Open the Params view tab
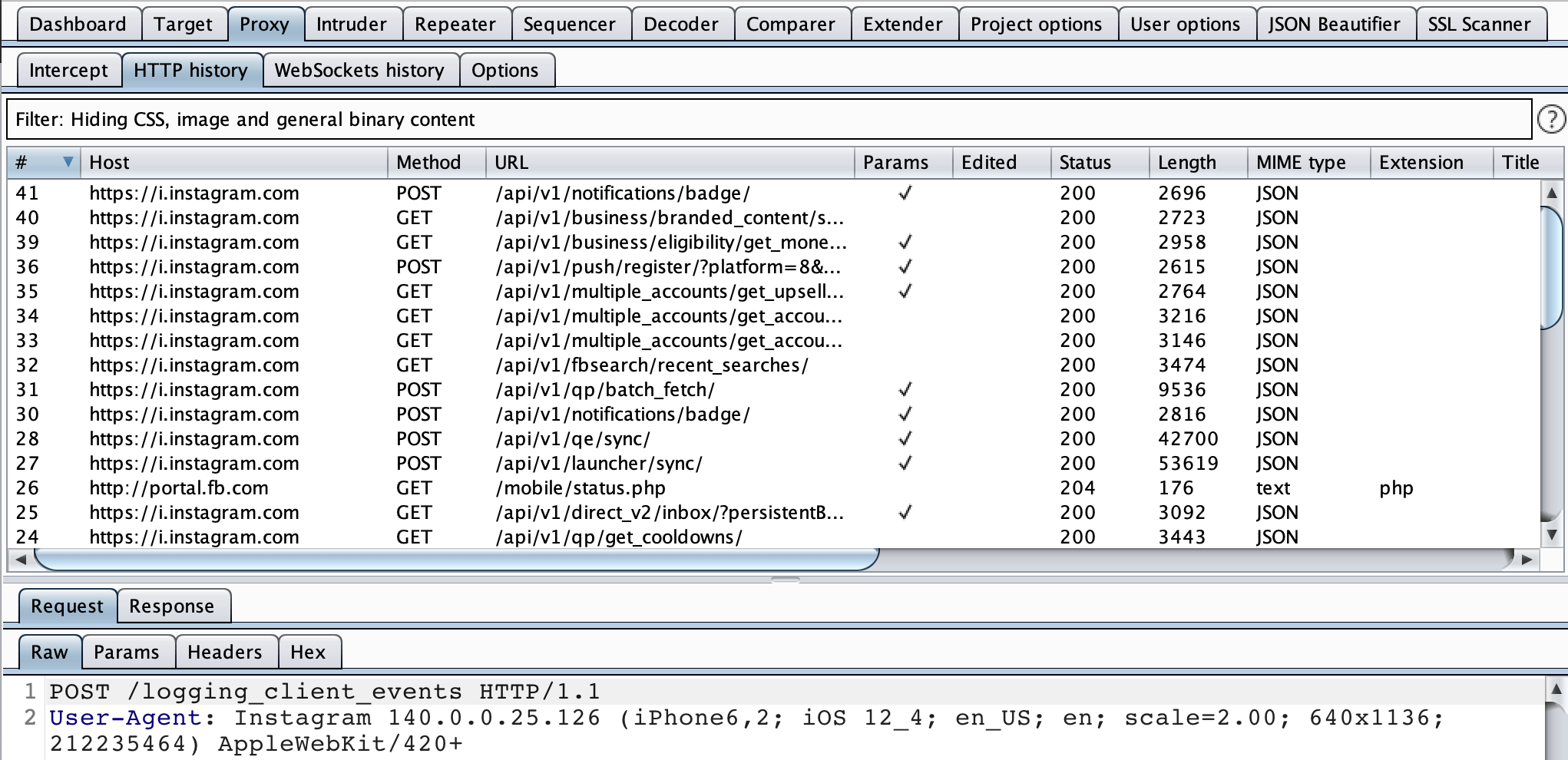 click(x=127, y=652)
